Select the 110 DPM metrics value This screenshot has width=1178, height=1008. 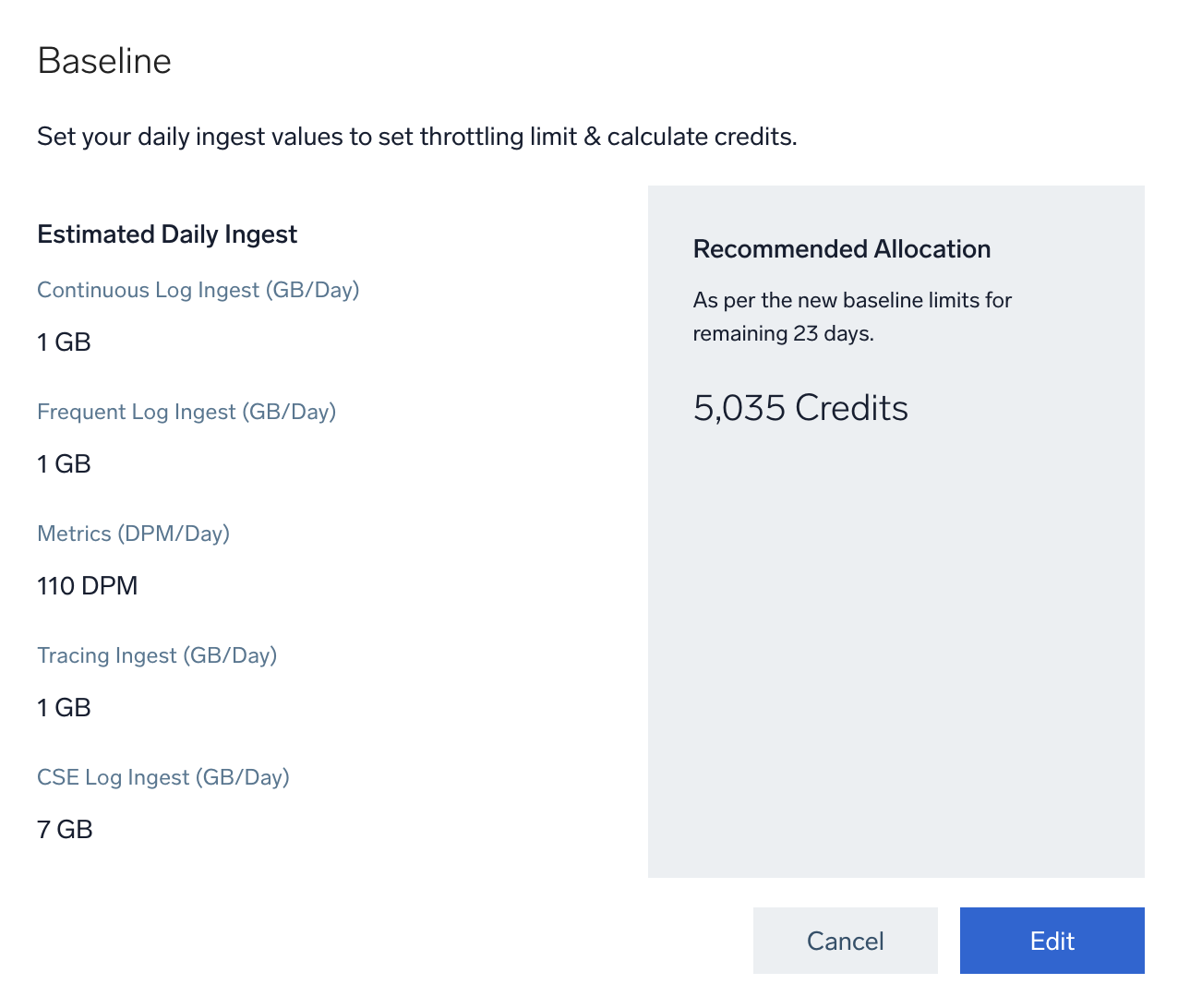[87, 586]
